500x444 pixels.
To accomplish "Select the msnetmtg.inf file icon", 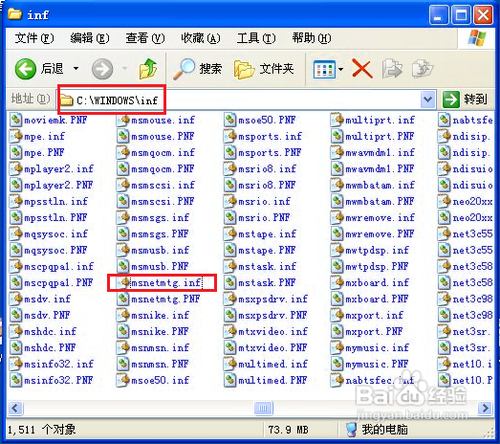I will [x=123, y=283].
